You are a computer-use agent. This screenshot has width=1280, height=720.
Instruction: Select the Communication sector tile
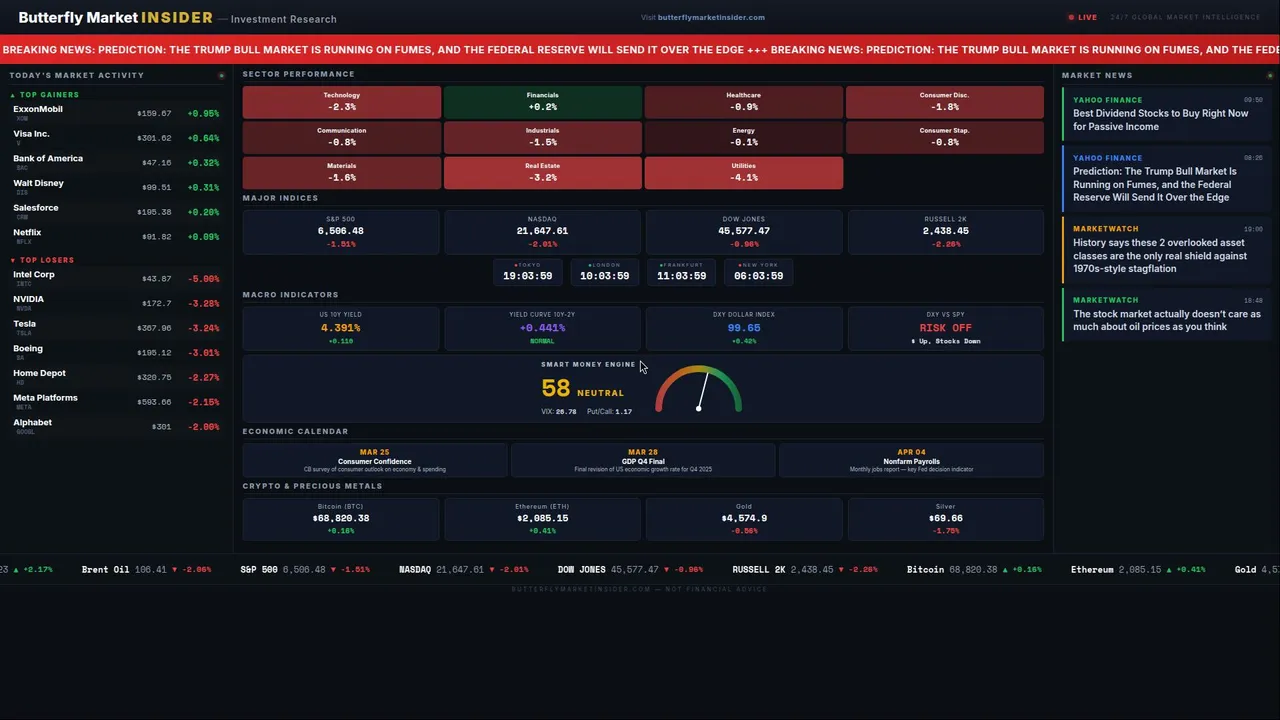(x=342, y=137)
